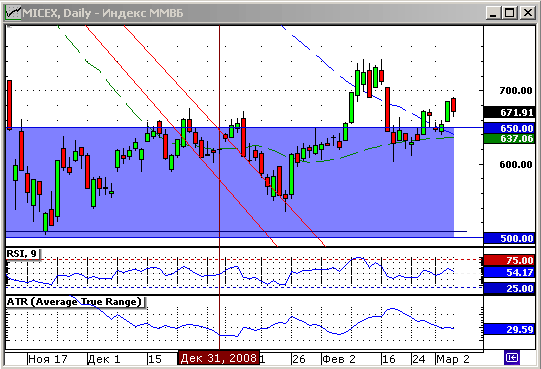The image size is (541, 369).
Task: Click the 15 date label on time axis
Action: click(155, 359)
